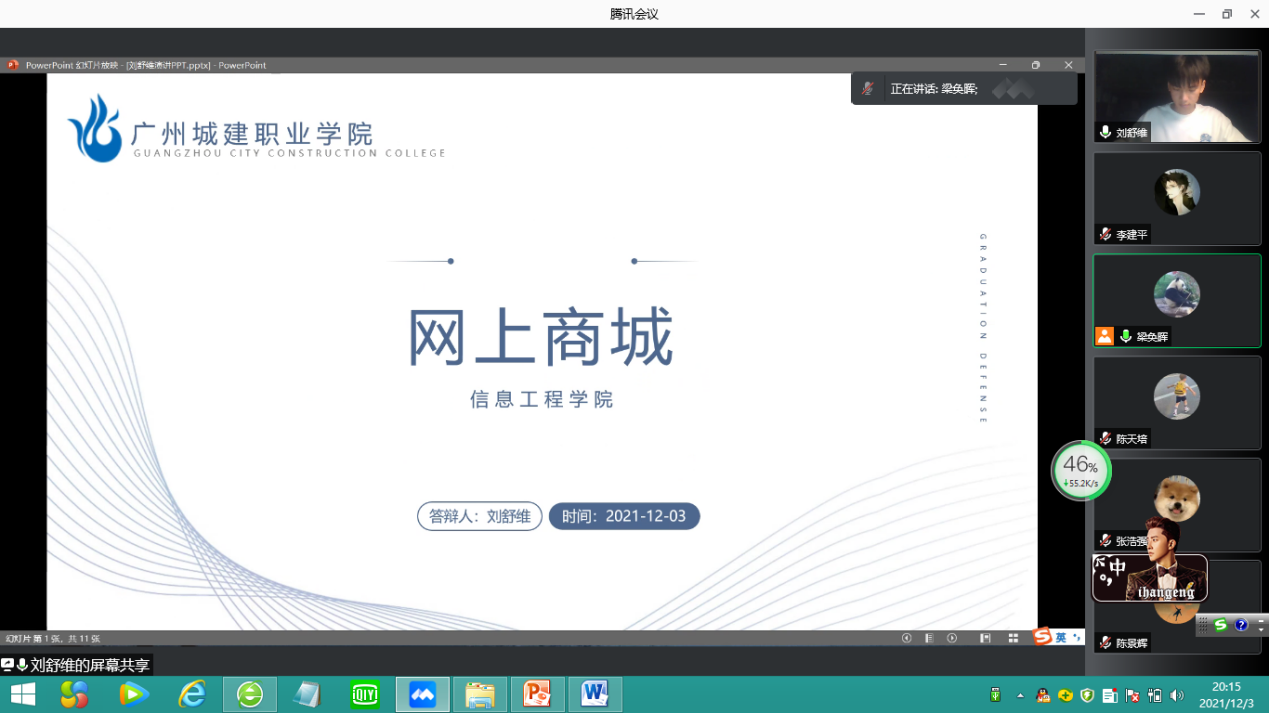Open Tencent Meeting from the taskbar
The width and height of the screenshot is (1269, 713).
(423, 694)
